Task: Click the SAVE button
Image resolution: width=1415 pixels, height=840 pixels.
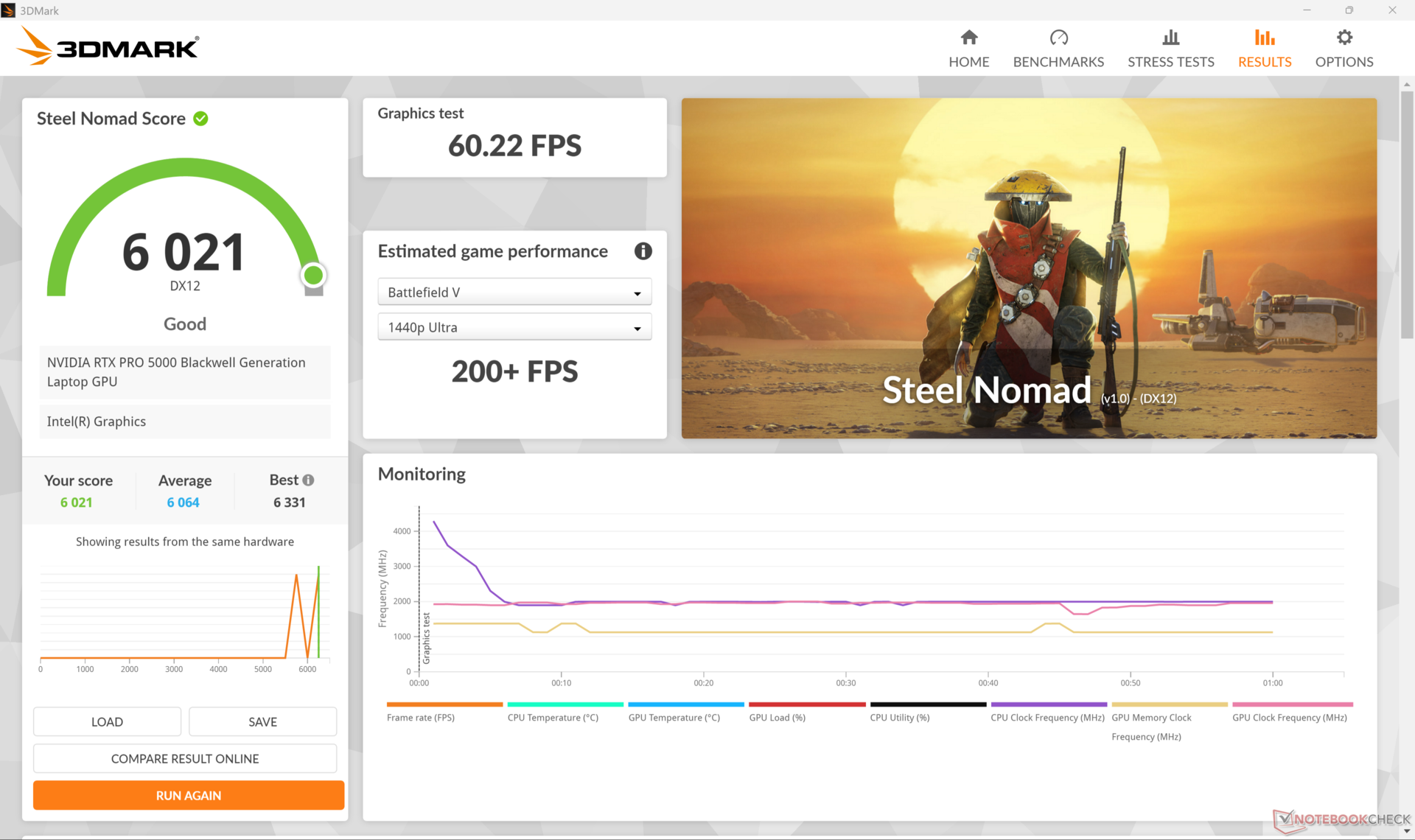Action: (x=262, y=721)
